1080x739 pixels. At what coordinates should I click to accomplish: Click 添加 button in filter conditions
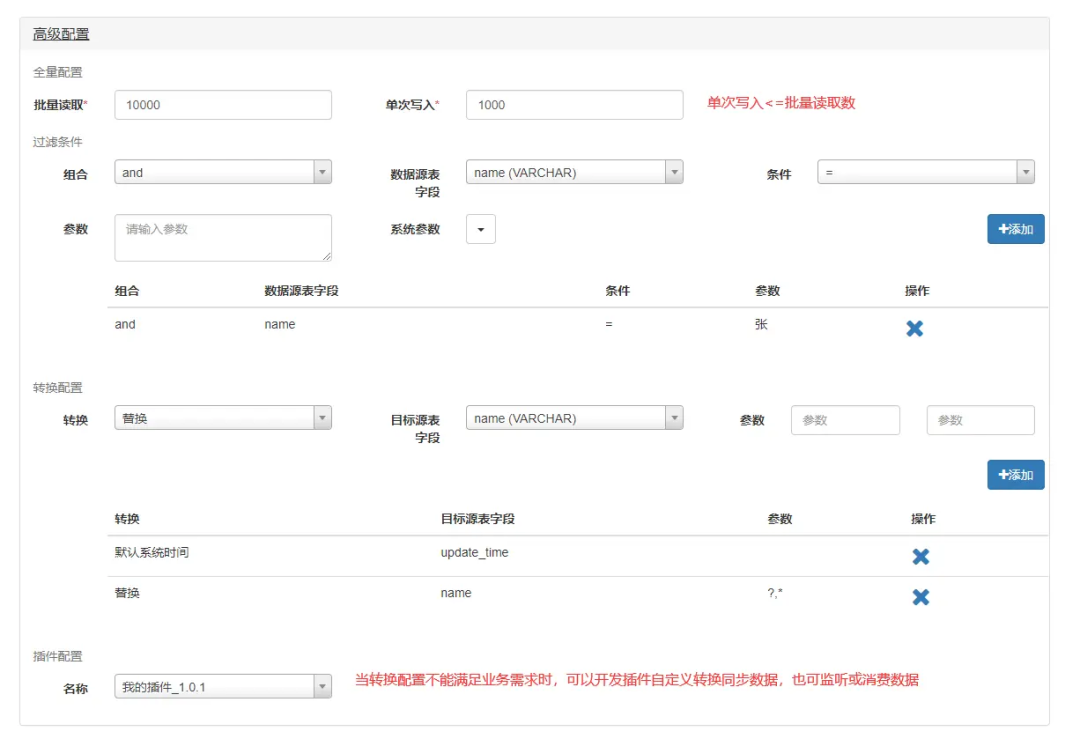pyautogui.click(x=1015, y=229)
